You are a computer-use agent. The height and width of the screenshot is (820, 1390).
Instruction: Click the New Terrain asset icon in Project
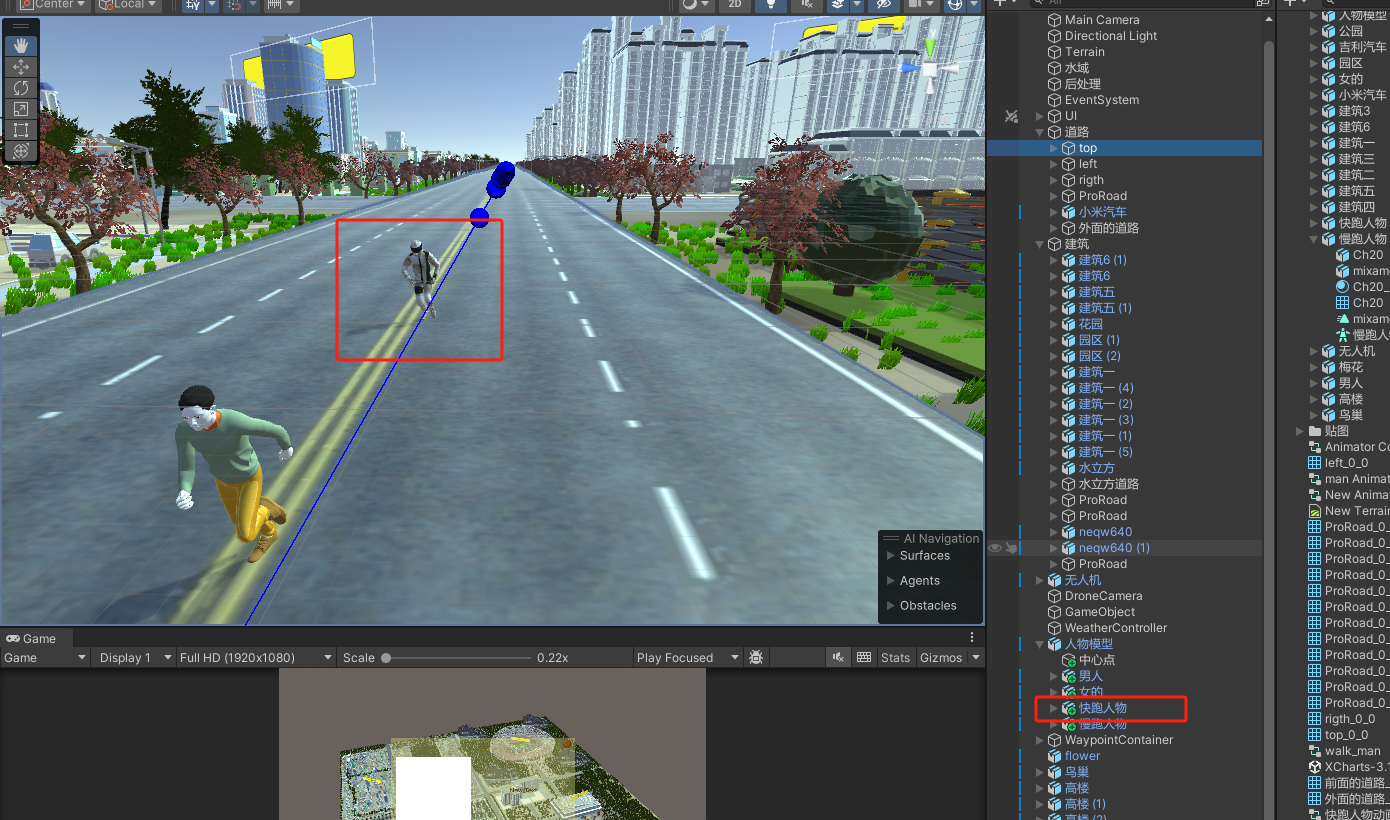[x=1315, y=511]
